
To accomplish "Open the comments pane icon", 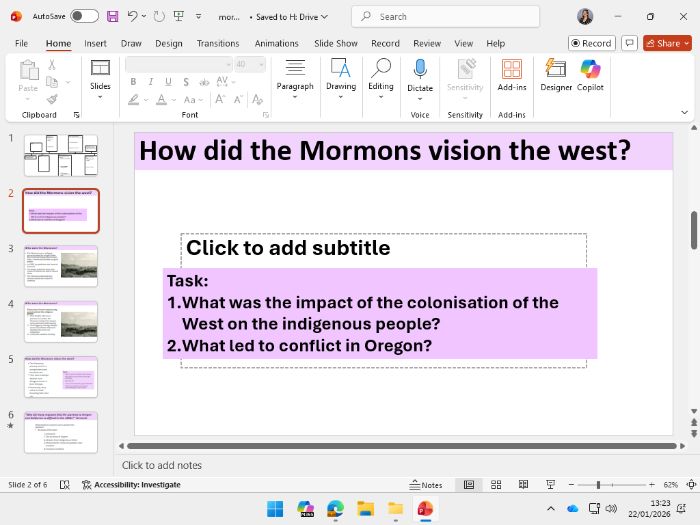I will coord(629,43).
